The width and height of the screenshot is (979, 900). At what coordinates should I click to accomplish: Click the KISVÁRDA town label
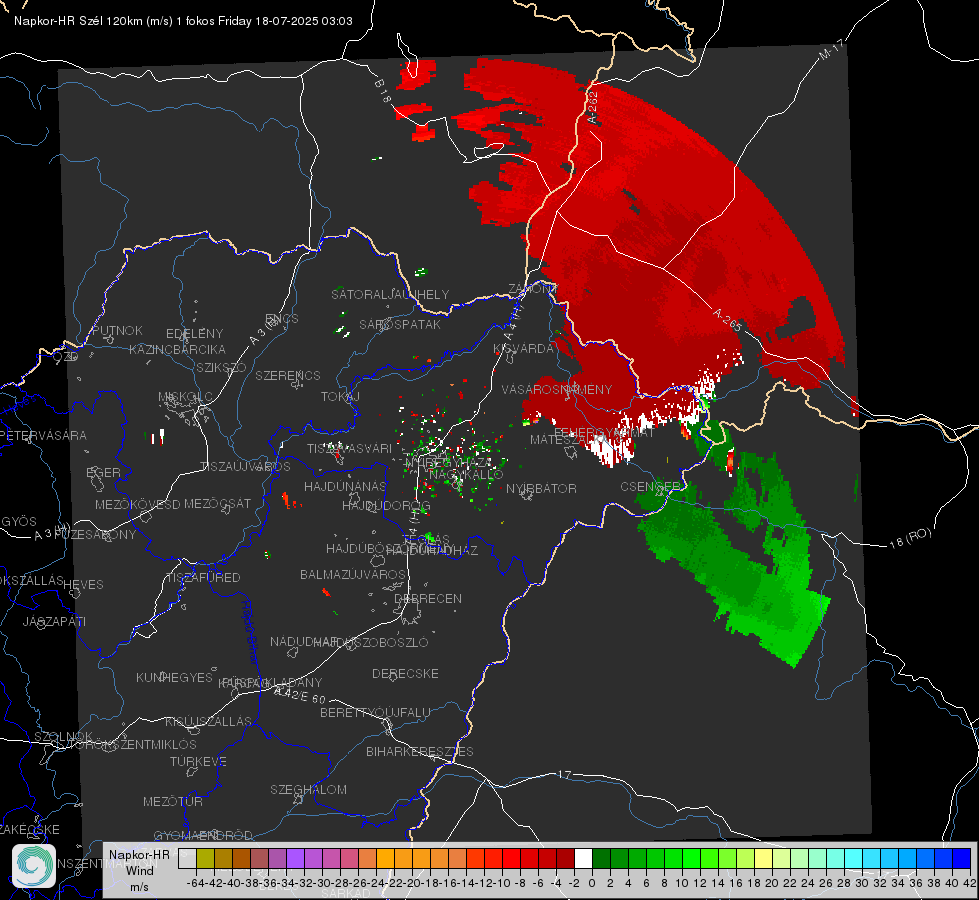click(x=524, y=349)
